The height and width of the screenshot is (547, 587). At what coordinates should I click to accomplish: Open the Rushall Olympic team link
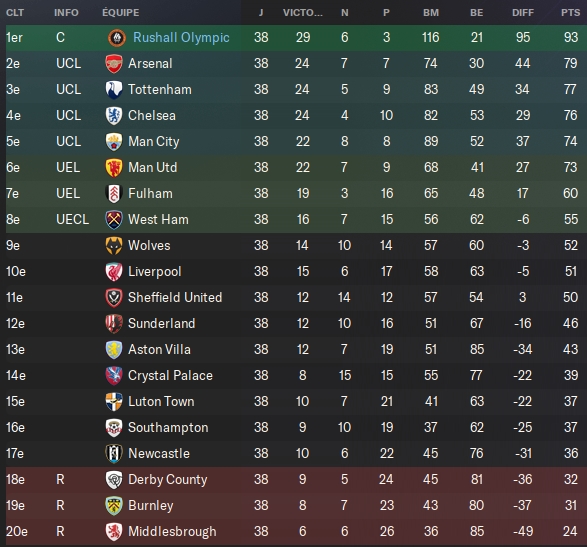[181, 37]
